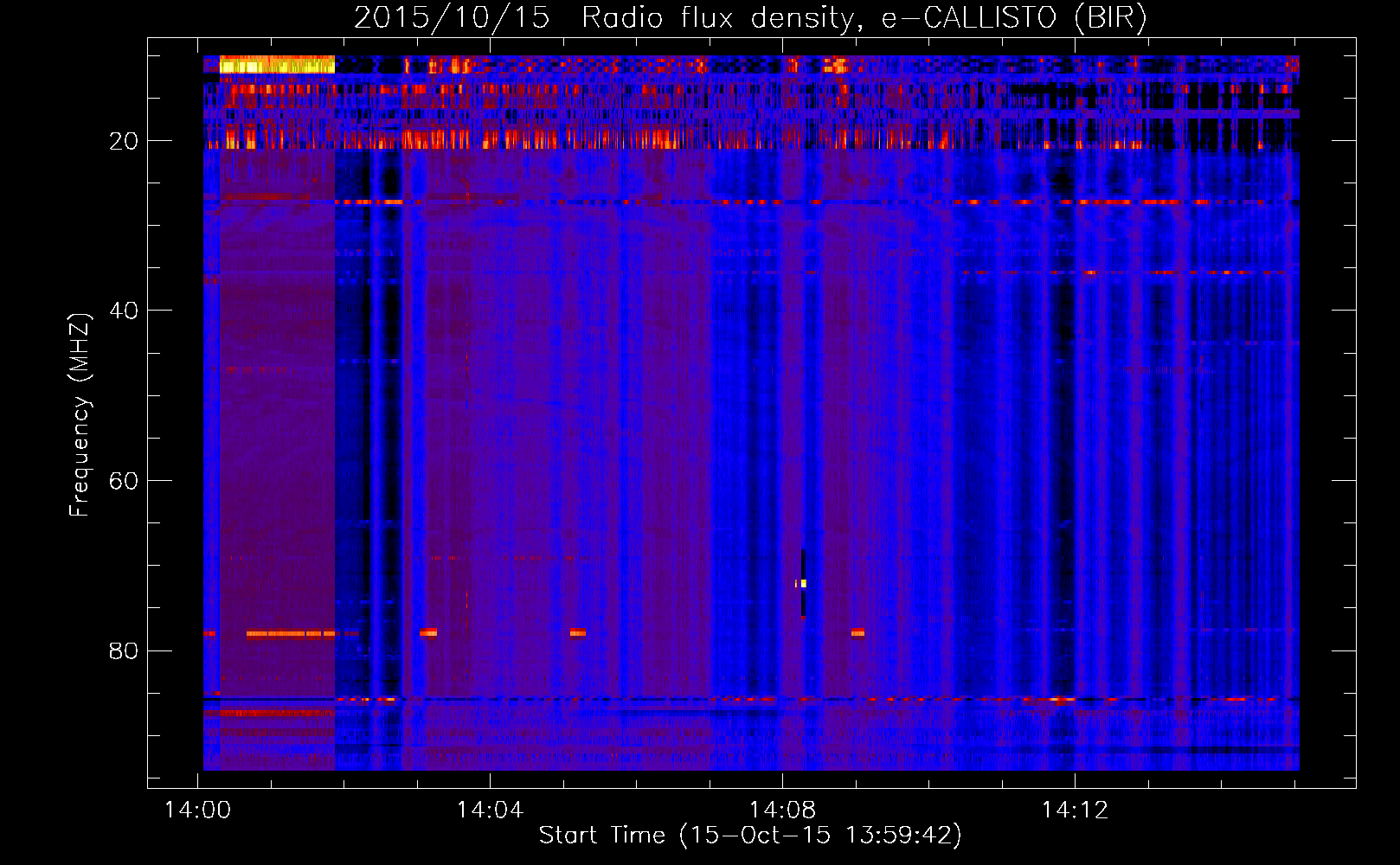Select the 80 MHz frequency tick label

click(x=124, y=650)
